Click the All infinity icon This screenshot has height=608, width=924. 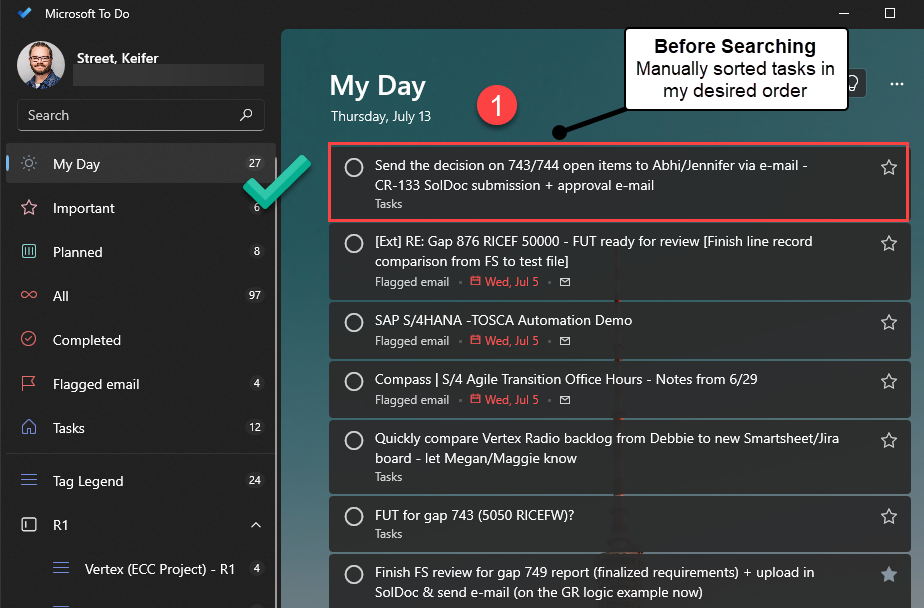pyautogui.click(x=29, y=295)
